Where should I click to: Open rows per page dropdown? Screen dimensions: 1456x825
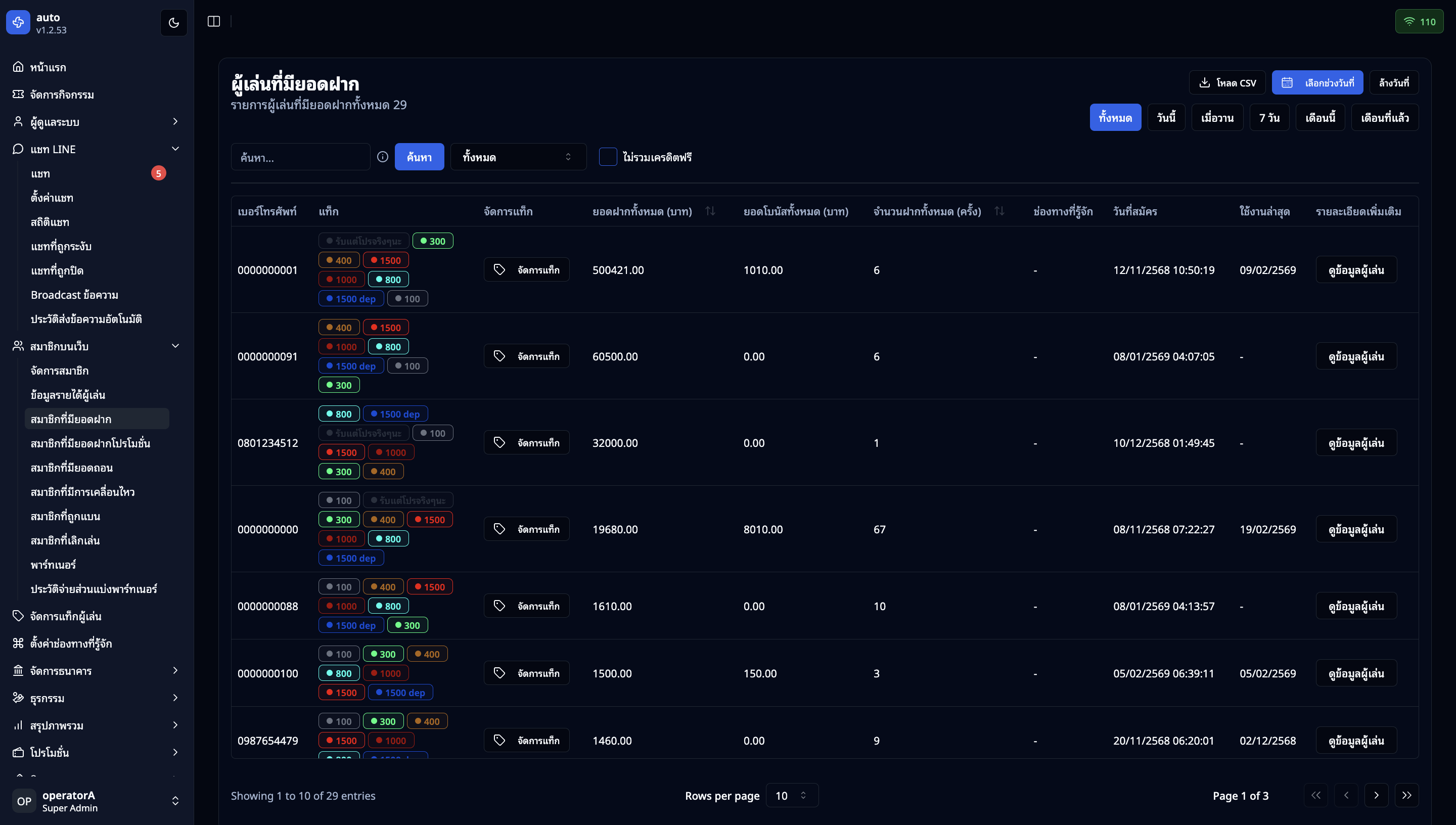click(x=792, y=795)
